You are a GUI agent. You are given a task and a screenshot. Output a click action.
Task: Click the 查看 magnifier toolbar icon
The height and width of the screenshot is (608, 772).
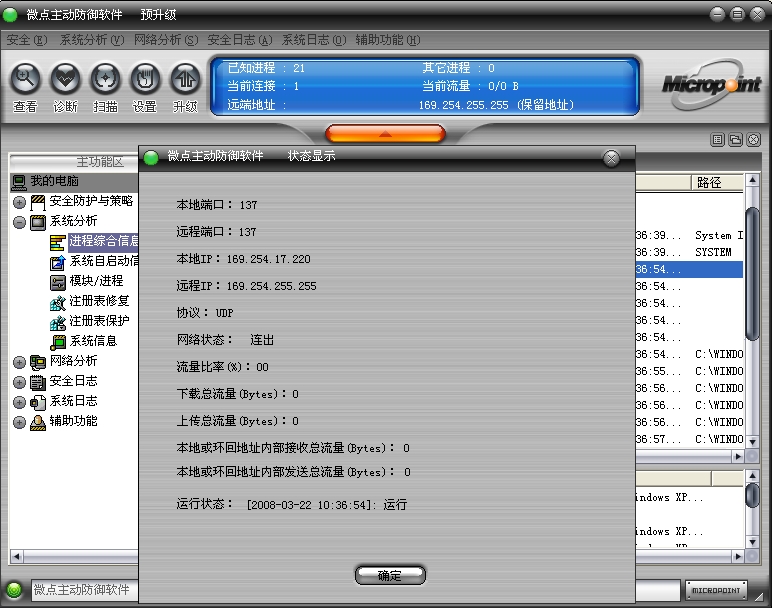[25, 79]
